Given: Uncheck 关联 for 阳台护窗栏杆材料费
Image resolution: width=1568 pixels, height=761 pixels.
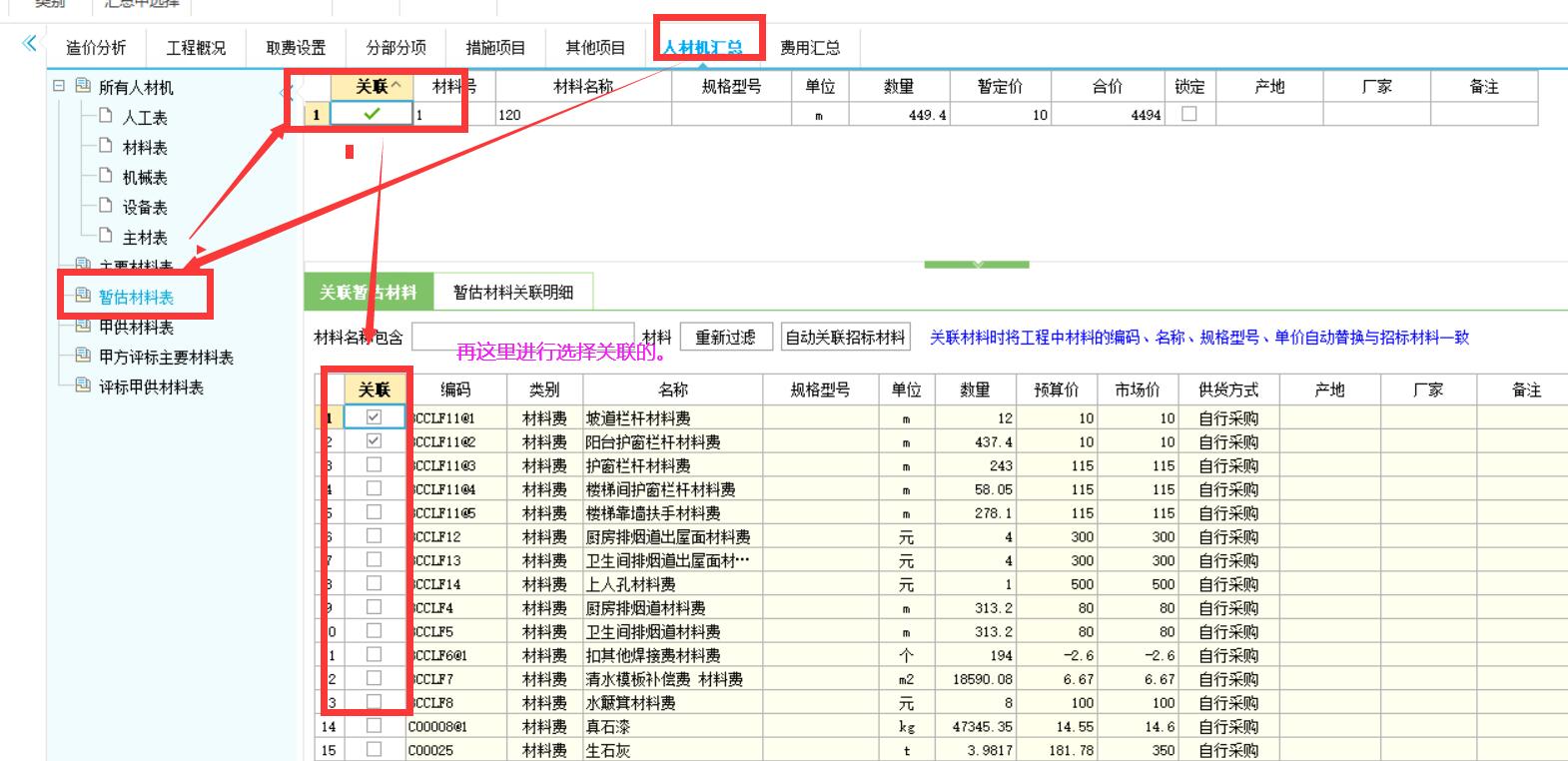Looking at the screenshot, I should click(x=374, y=440).
